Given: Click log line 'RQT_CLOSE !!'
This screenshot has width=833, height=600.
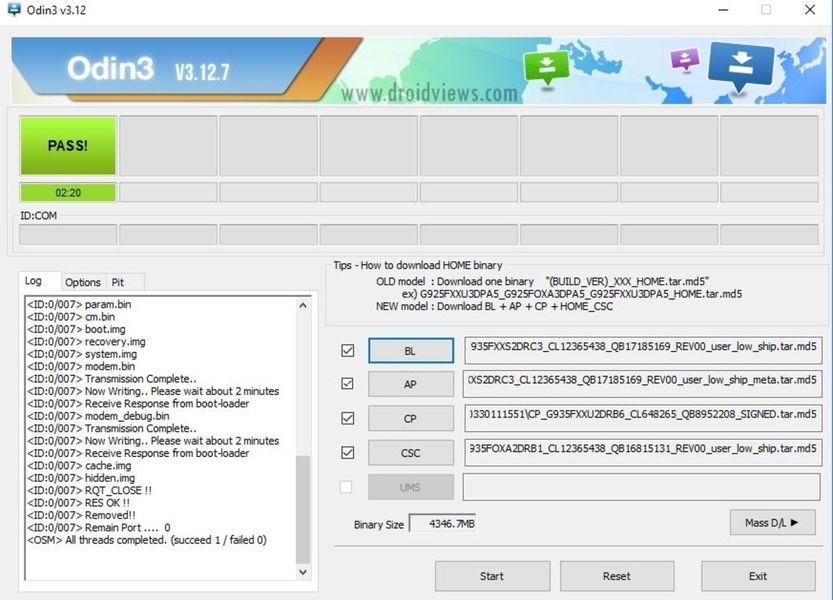Looking at the screenshot, I should pos(89,491).
